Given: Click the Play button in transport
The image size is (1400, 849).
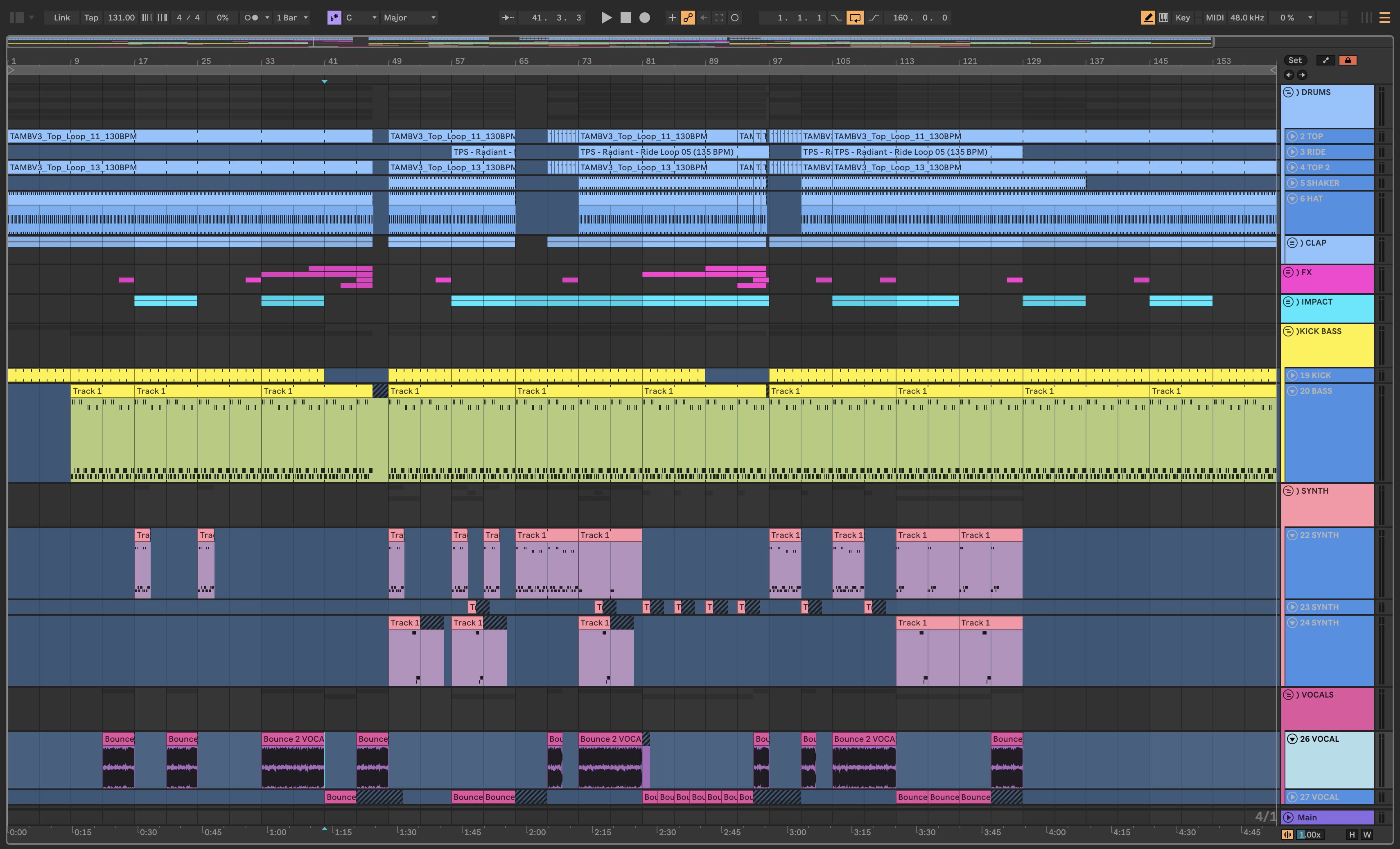Looking at the screenshot, I should [606, 18].
